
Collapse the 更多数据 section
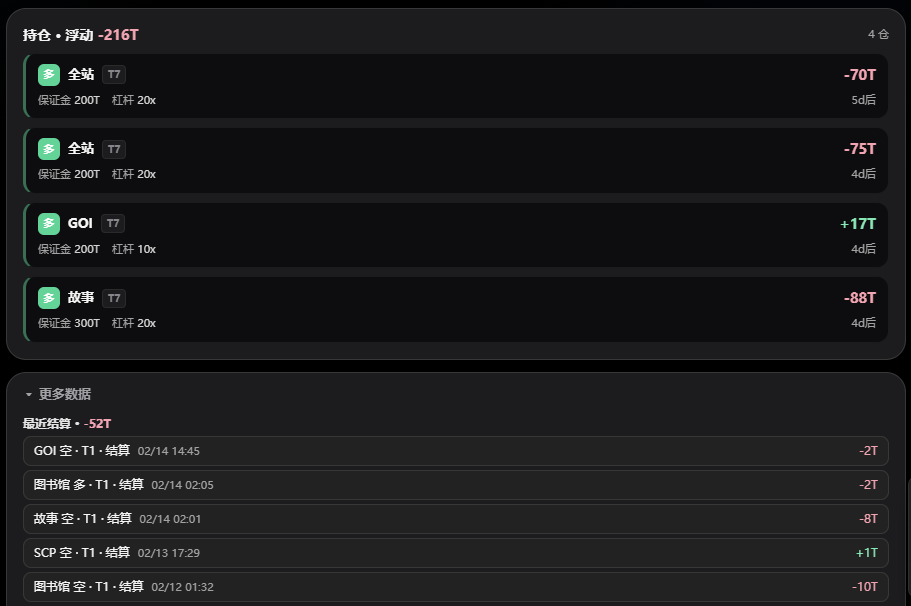(58, 394)
